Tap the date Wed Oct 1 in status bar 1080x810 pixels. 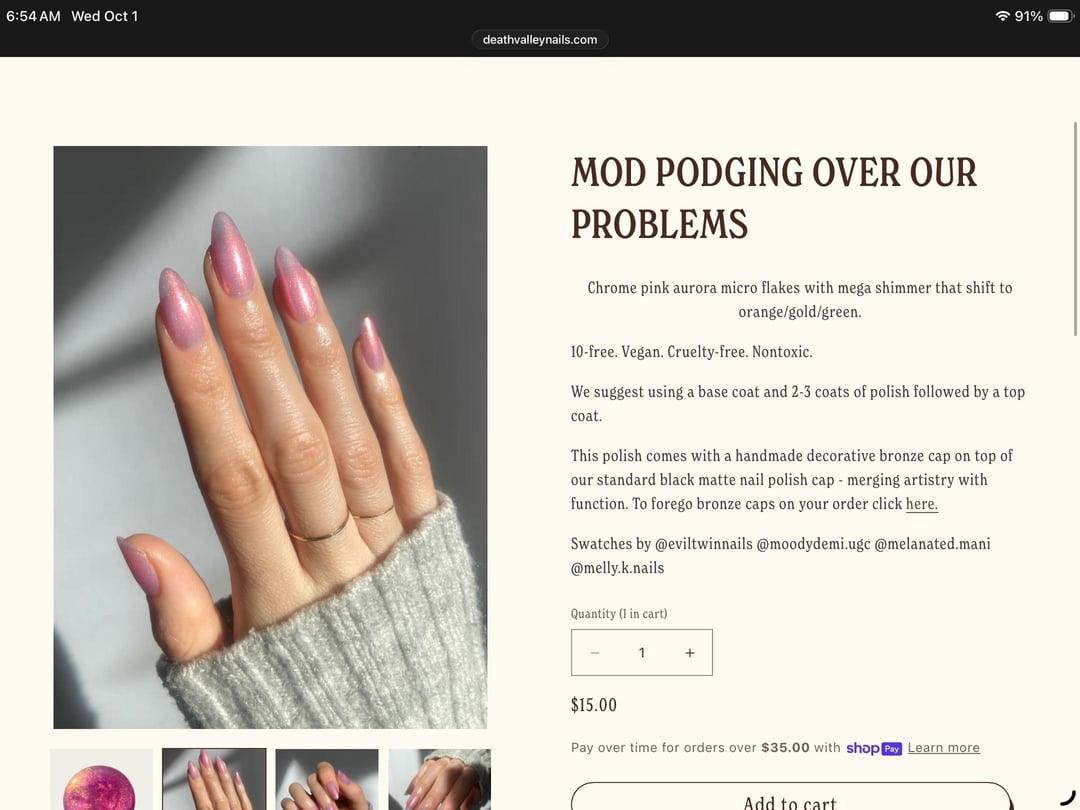click(105, 16)
